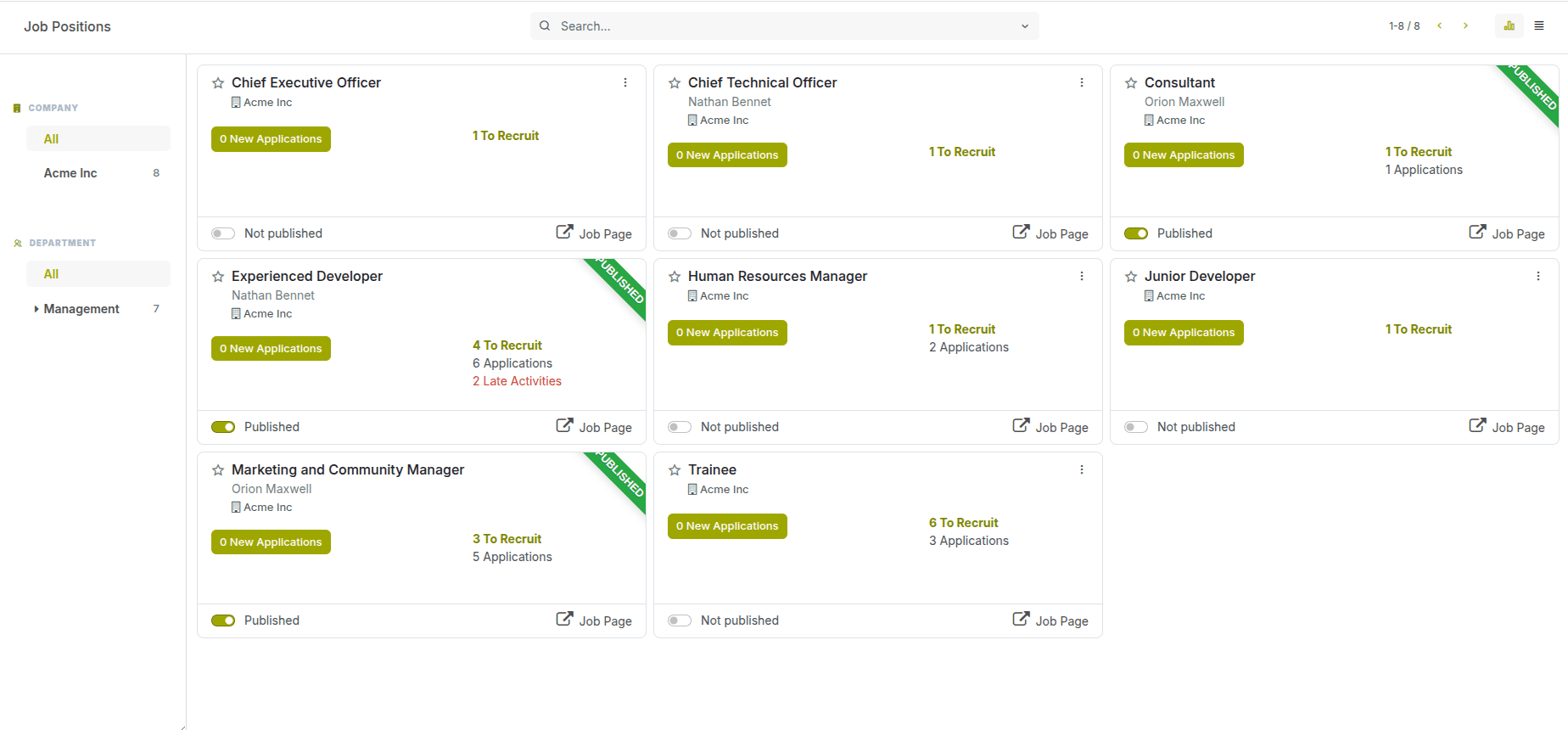Open kebab menu on Chief Technical Officer card
1568x730 pixels.
pos(1082,83)
